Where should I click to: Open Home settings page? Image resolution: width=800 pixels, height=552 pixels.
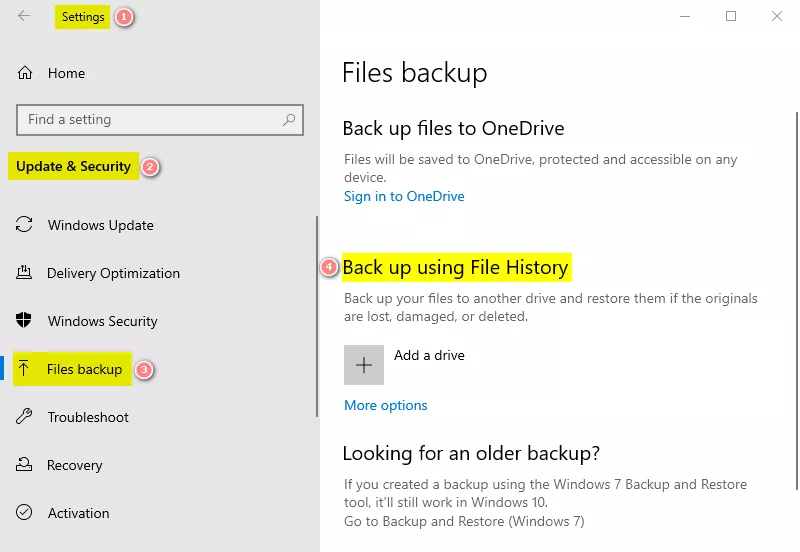pos(66,73)
